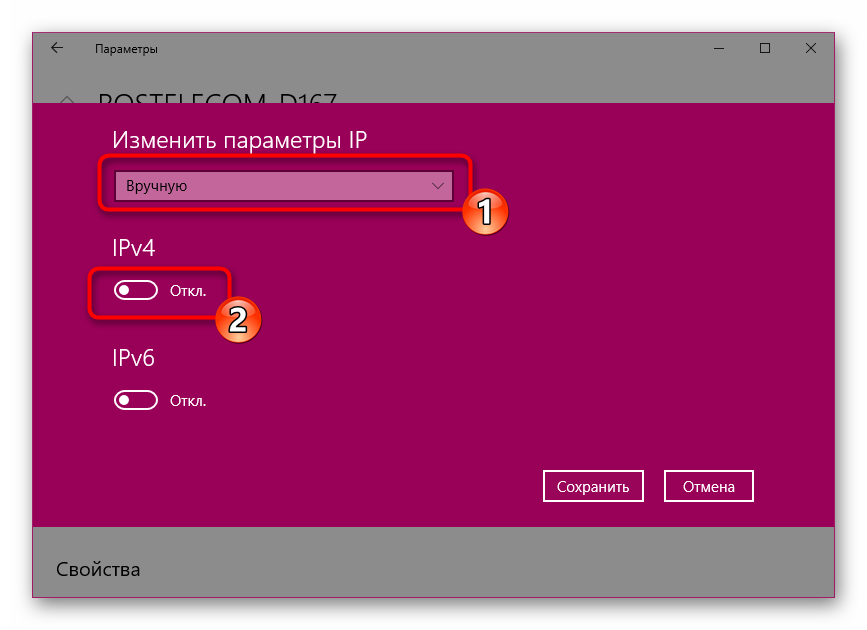Select the Свойства heading text
Viewport: 867px width, 630px height.
[98, 569]
